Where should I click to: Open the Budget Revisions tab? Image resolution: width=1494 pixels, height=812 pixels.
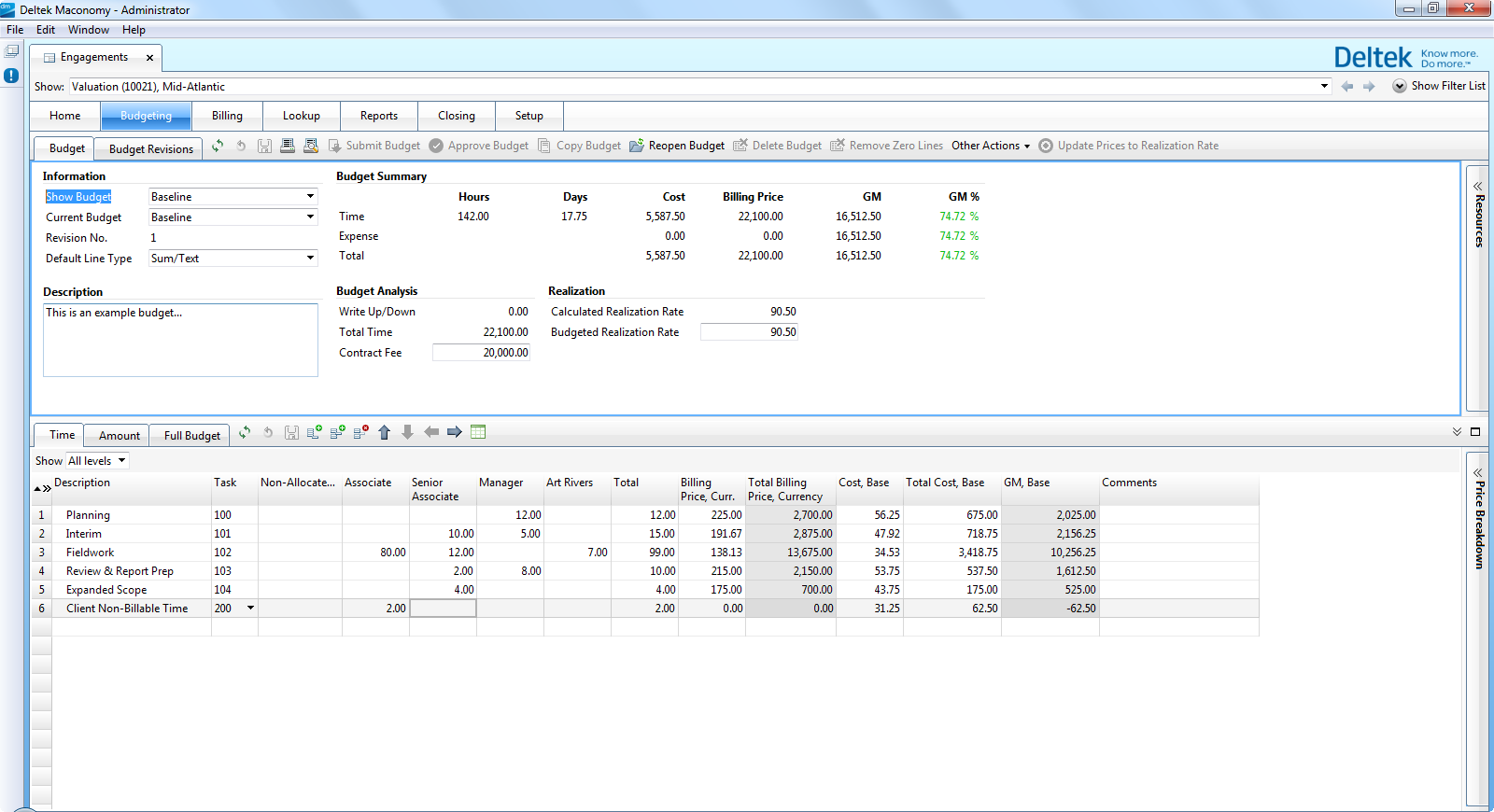(150, 148)
